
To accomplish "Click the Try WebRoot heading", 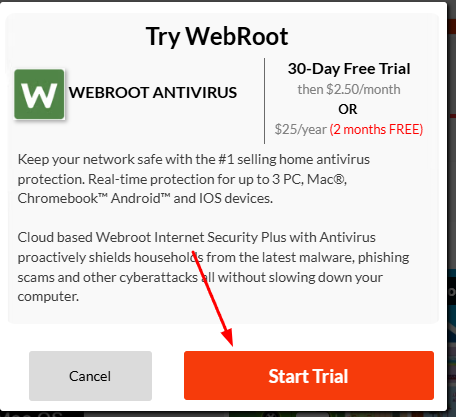I will click(x=217, y=36).
